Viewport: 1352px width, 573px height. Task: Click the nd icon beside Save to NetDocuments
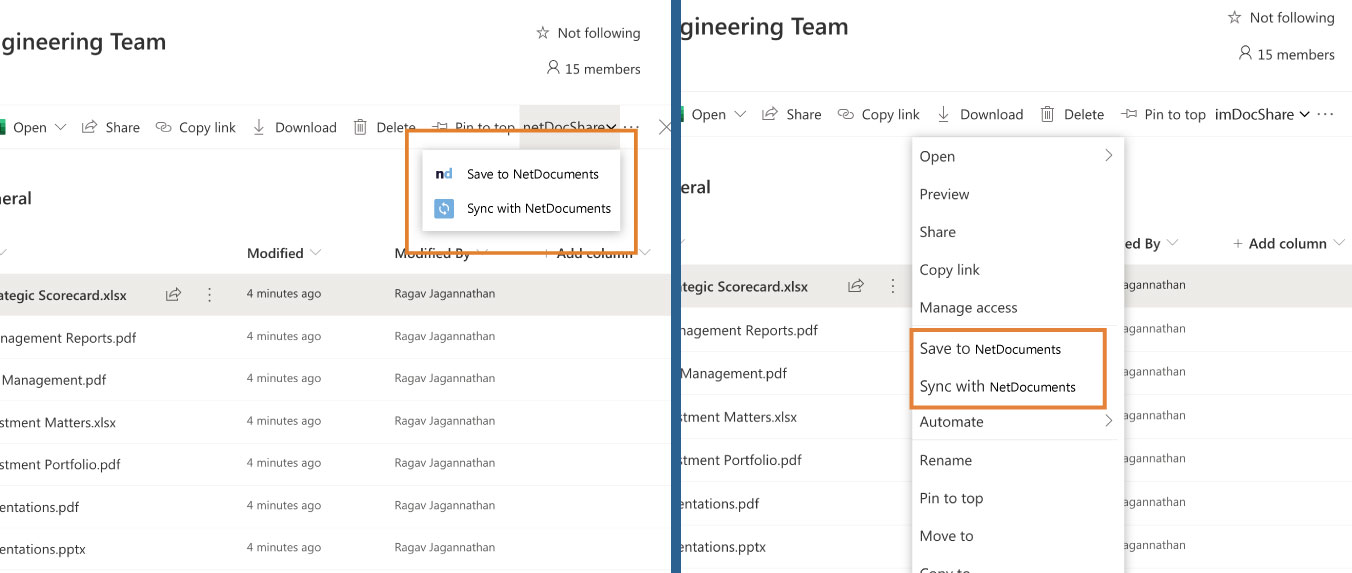coord(444,173)
